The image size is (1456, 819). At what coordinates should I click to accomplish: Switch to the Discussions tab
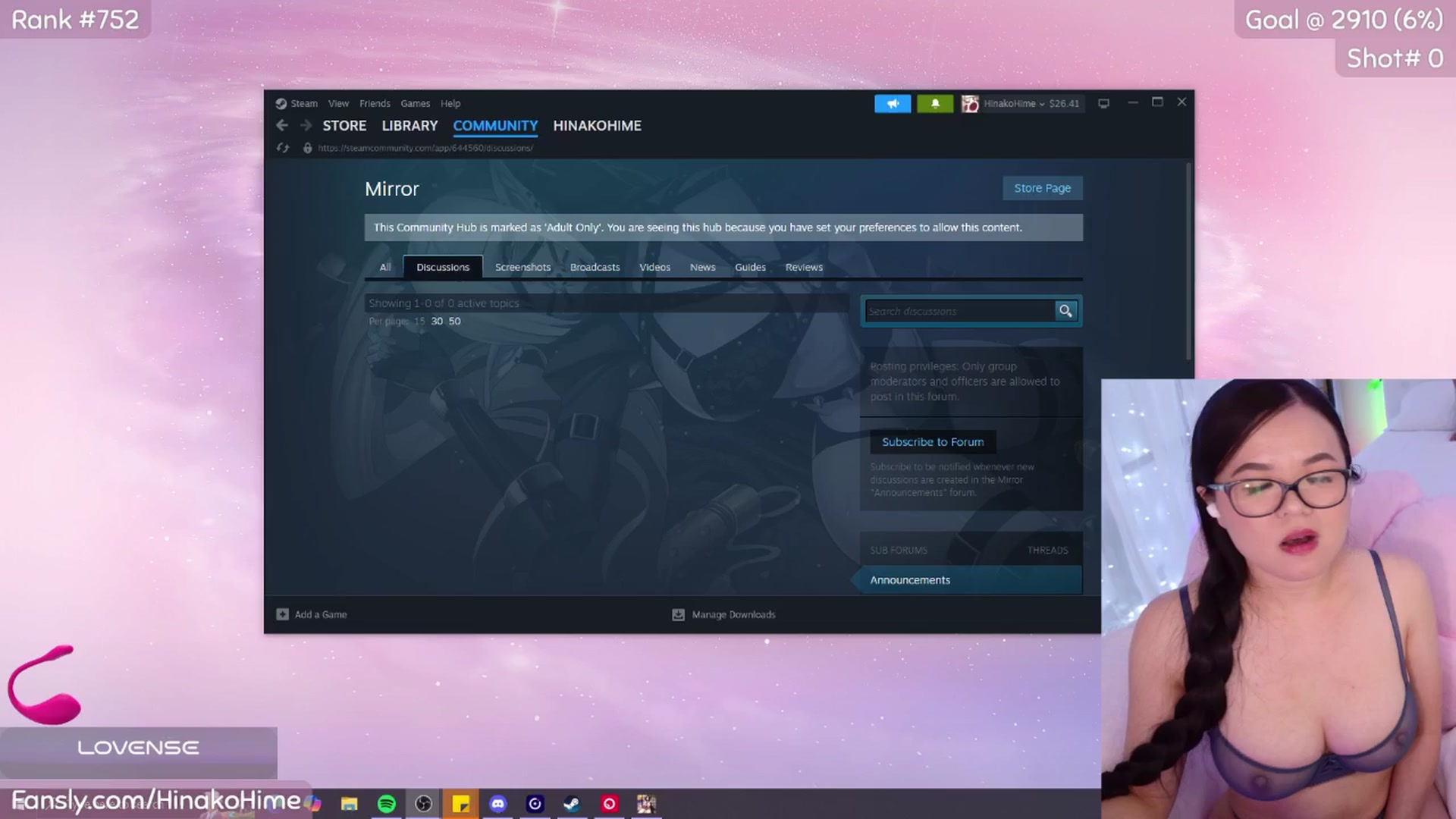pyautogui.click(x=443, y=267)
